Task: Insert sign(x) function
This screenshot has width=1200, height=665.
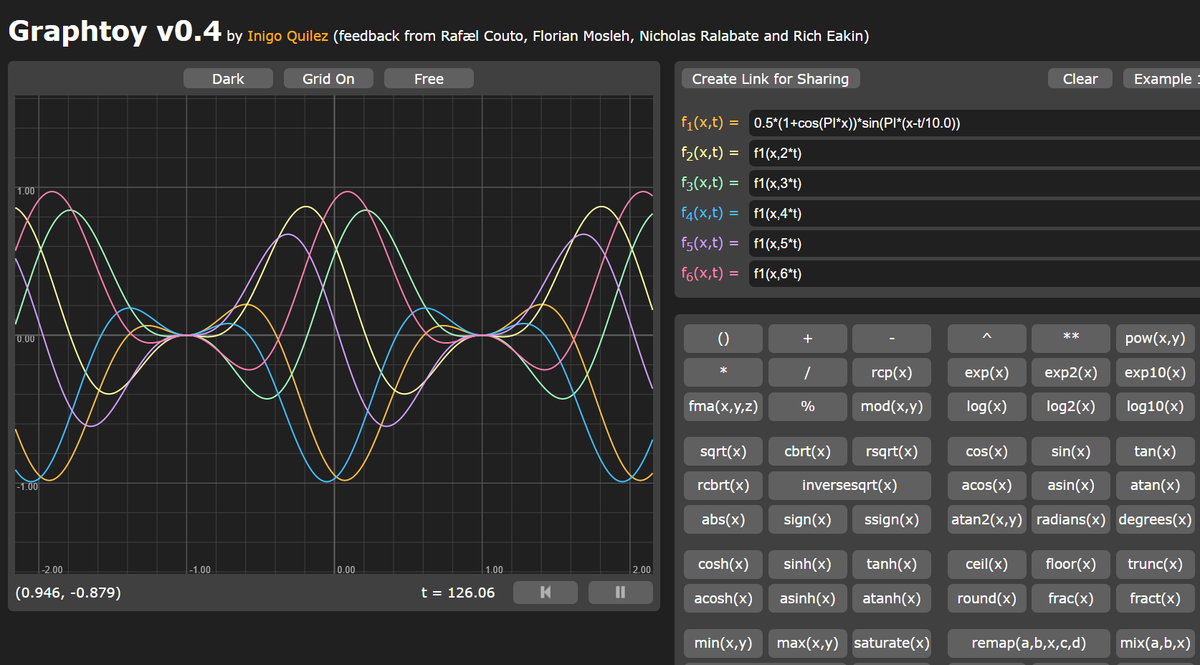Action: pyautogui.click(x=807, y=519)
